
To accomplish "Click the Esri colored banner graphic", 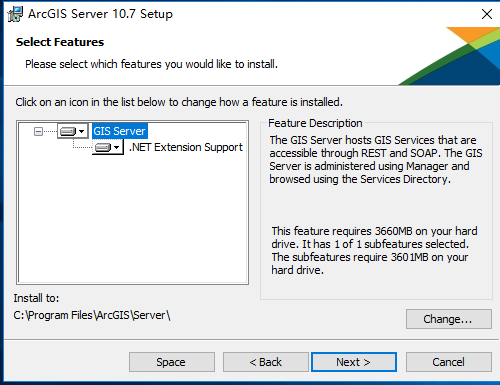I will 449,56.
